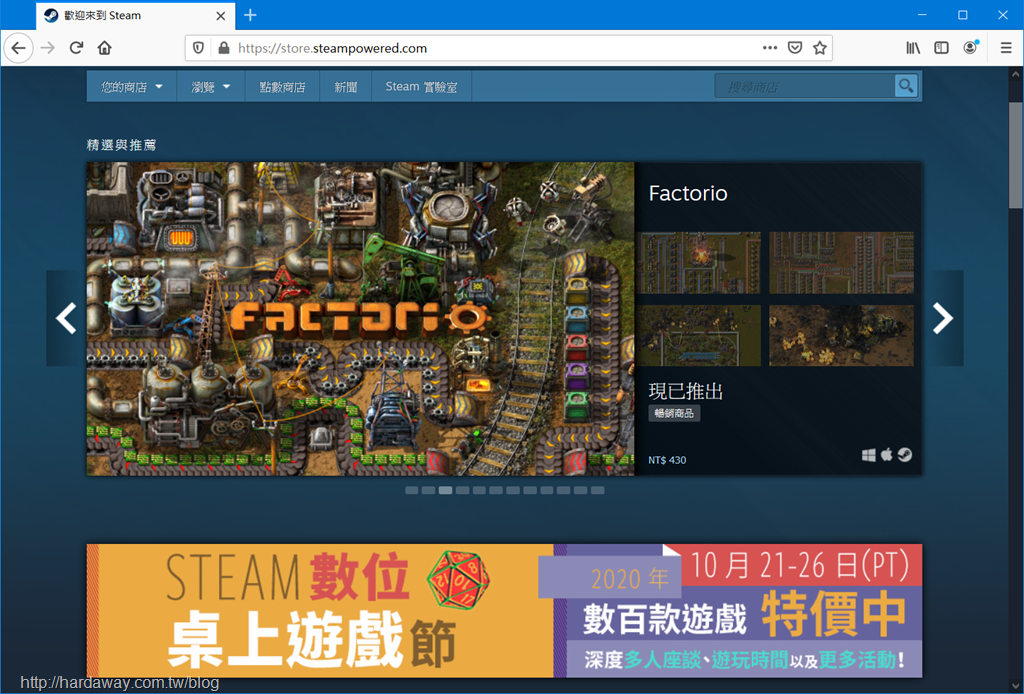
Task: Select the highlighted third carousel dot
Action: [x=445, y=490]
